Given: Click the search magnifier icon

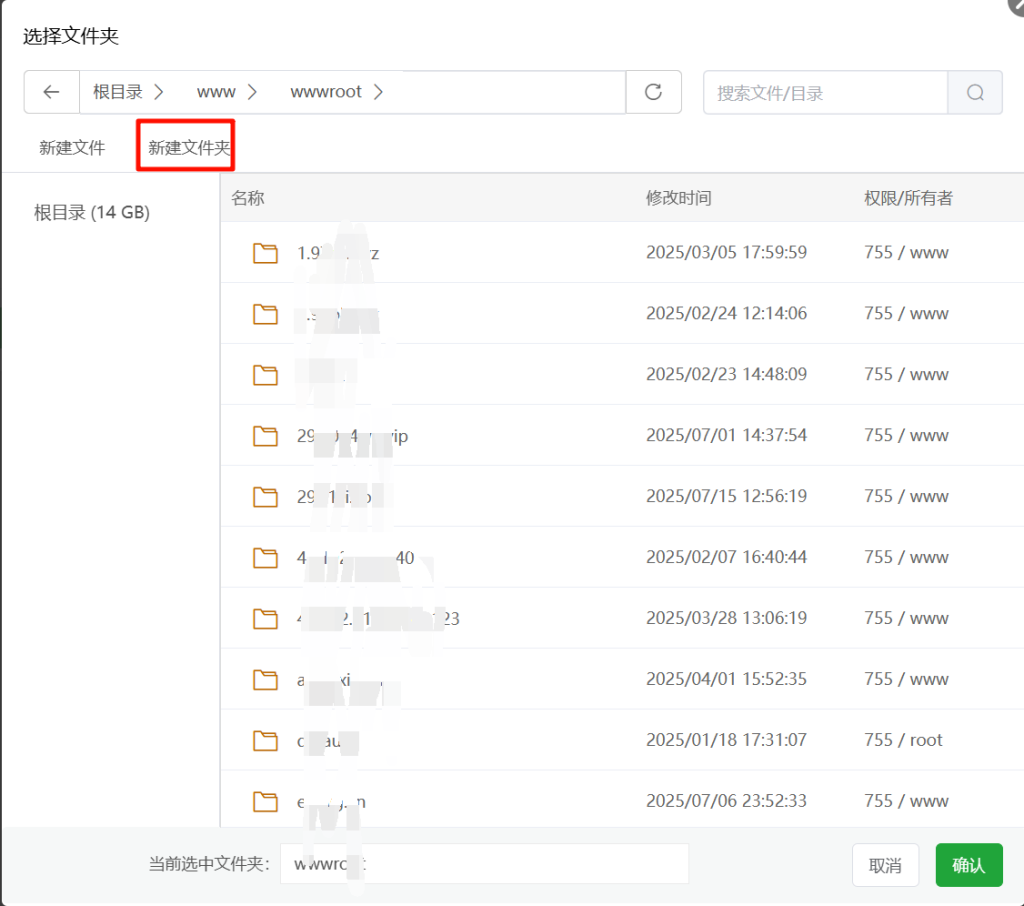Looking at the screenshot, I should tap(974, 91).
